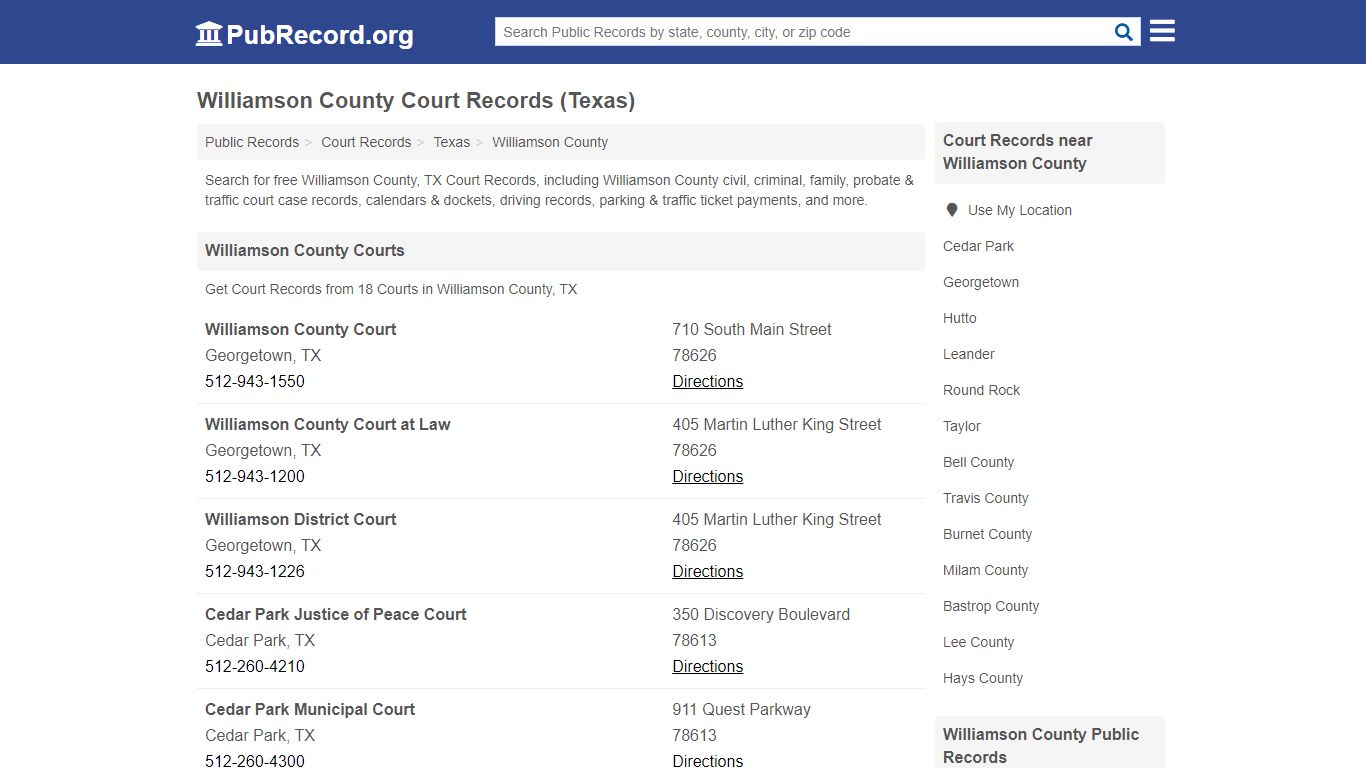Get Directions for Williamson District Court
This screenshot has width=1366, height=768.
coord(708,571)
